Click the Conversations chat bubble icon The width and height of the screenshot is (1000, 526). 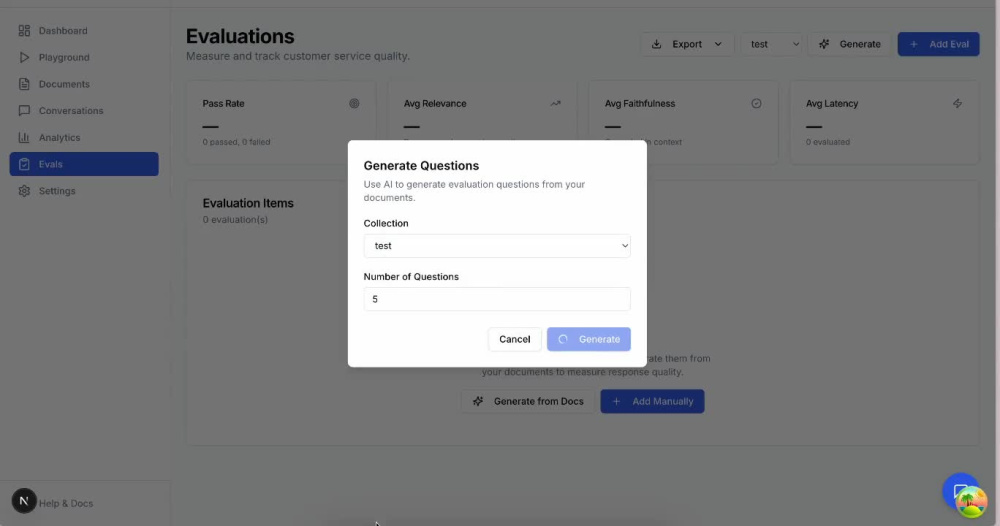point(24,111)
